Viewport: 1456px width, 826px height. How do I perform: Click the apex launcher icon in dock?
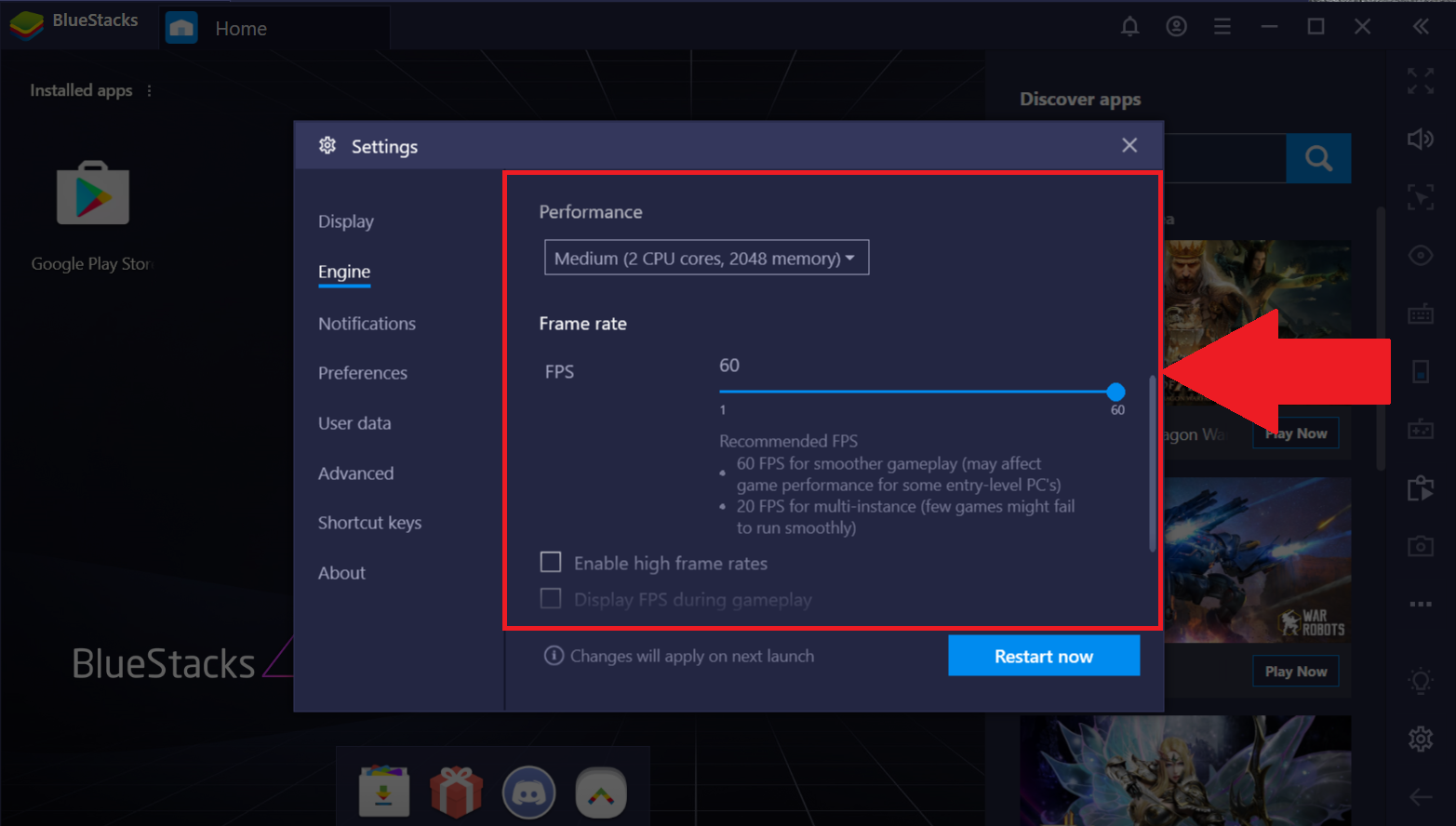[x=601, y=792]
